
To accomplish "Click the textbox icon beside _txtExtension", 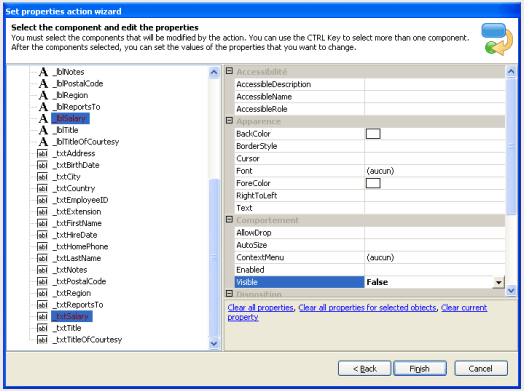I will point(42,212).
